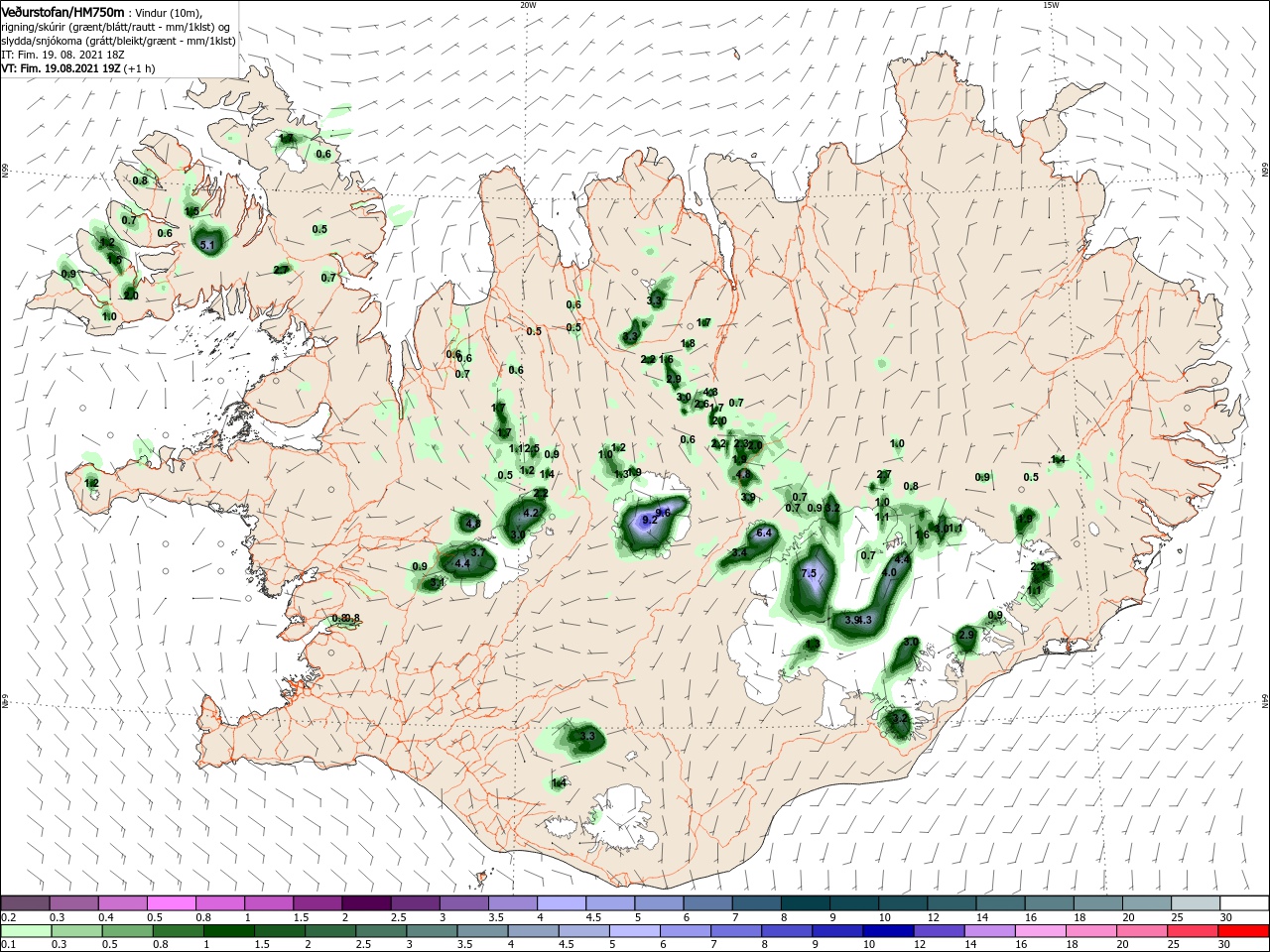This screenshot has width=1270, height=952.
Task: Click the dark plum swatch labeled 0.2 in upper legend
Action: tap(26, 902)
